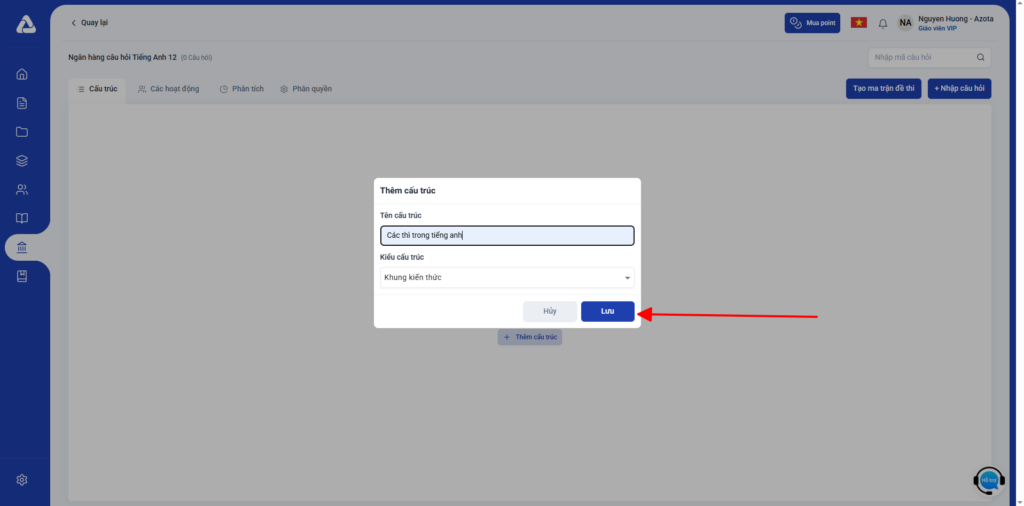
Task: Click the notification bell icon
Action: 882,23
